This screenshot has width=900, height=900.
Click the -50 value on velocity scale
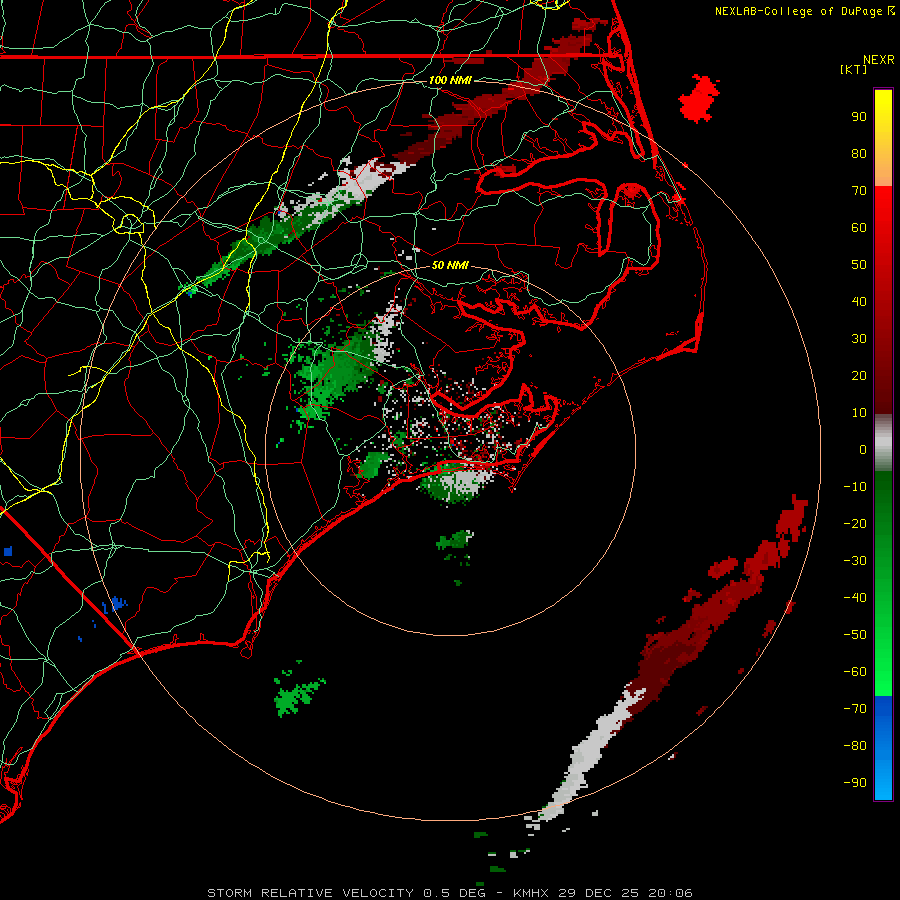click(855, 635)
